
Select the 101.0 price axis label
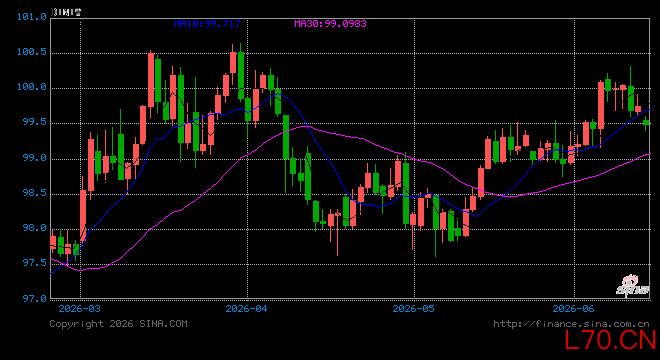[32, 17]
